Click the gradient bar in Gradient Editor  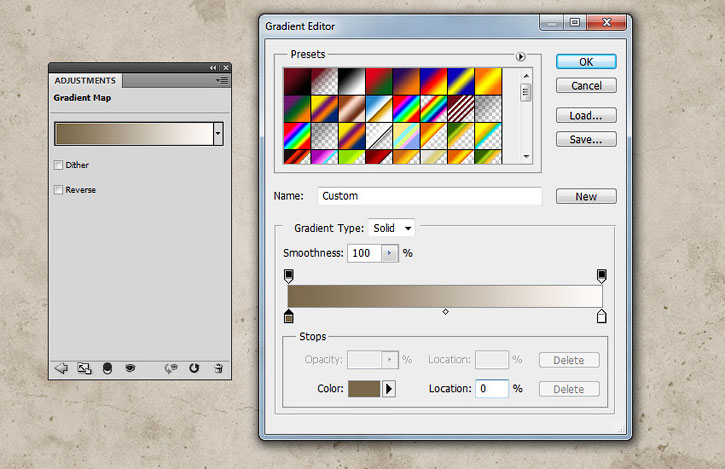(x=445, y=296)
